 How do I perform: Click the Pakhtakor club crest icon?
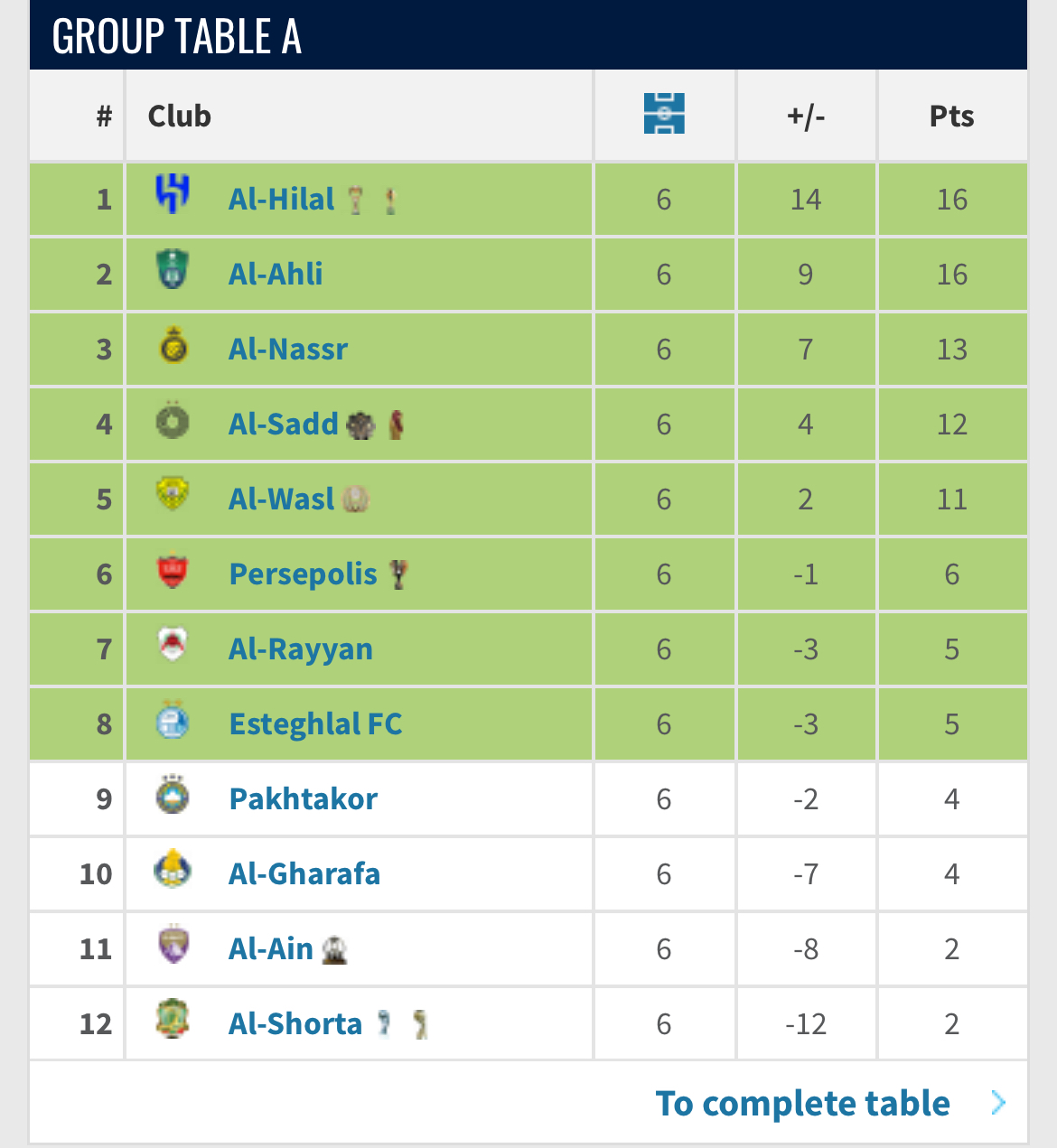tap(173, 795)
